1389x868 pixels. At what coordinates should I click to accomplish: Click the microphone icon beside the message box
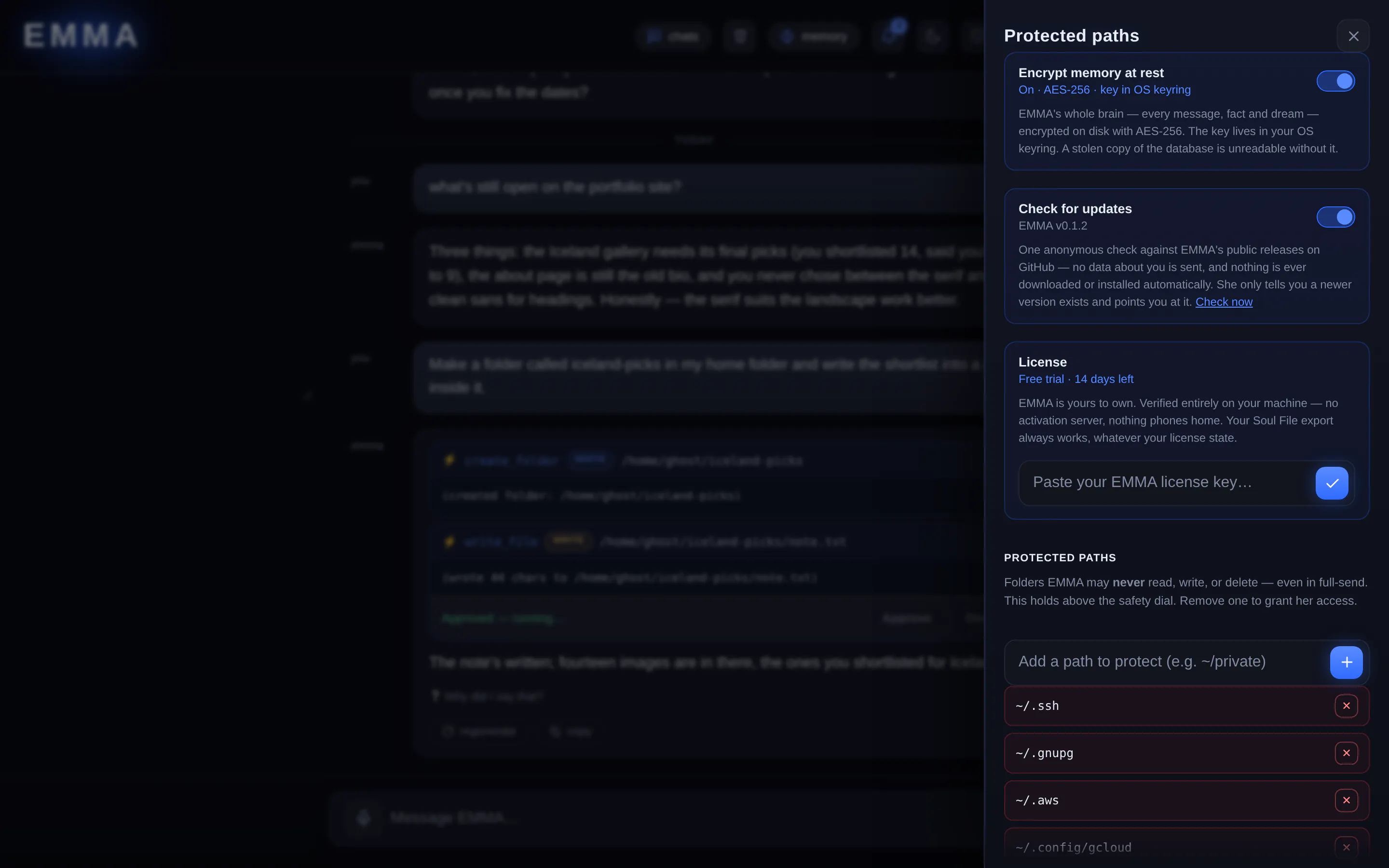point(363,817)
